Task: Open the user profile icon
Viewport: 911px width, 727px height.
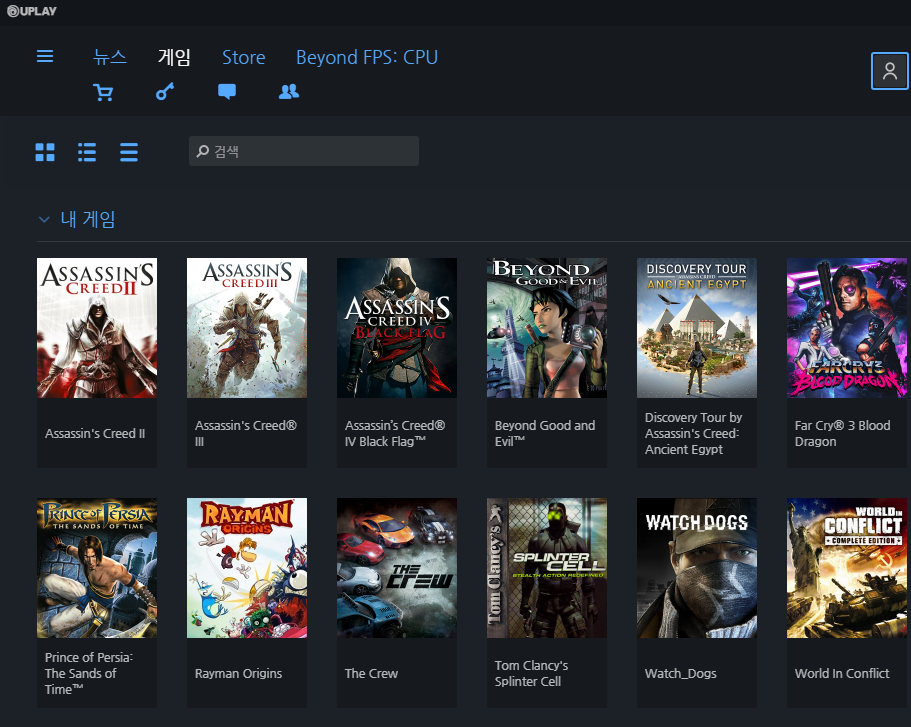Action: click(890, 71)
